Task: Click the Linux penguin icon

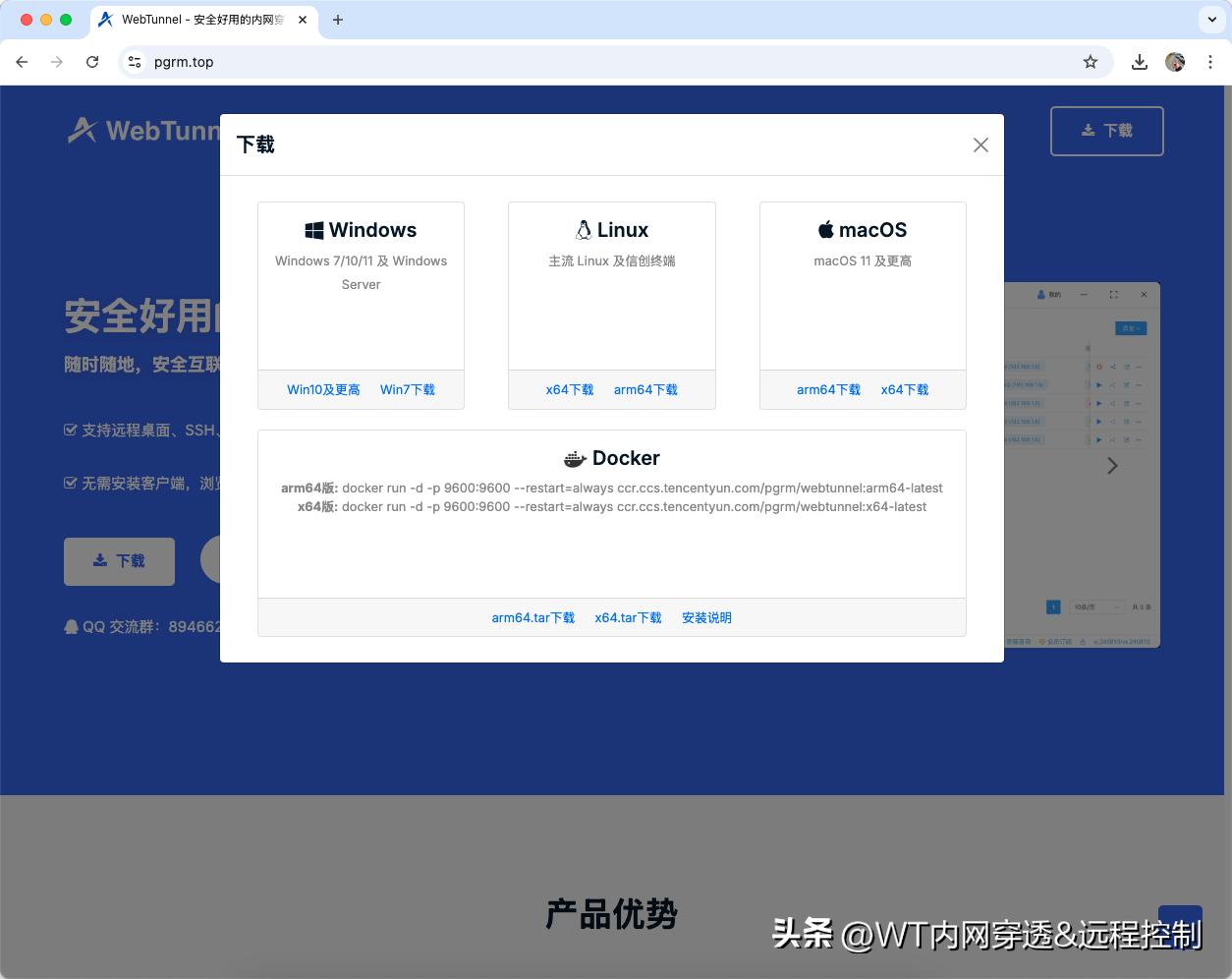Action: (x=584, y=230)
